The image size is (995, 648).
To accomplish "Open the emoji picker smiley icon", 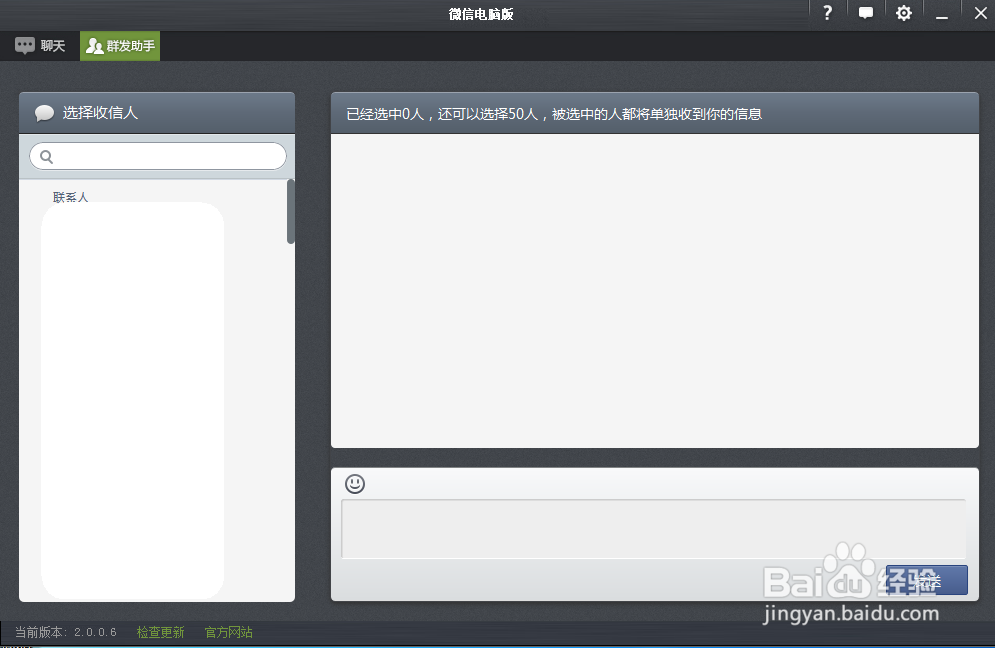I will [356, 484].
